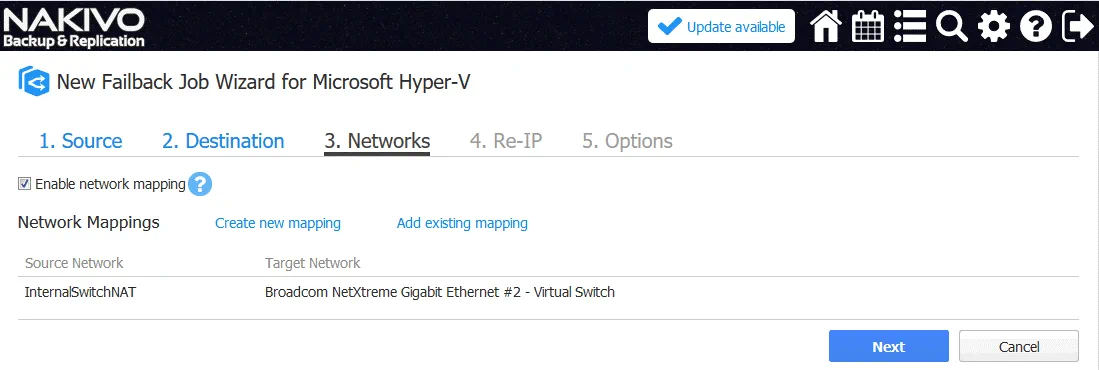Open settings gear icon
This screenshot has height=370, width=1099.
coord(994,27)
